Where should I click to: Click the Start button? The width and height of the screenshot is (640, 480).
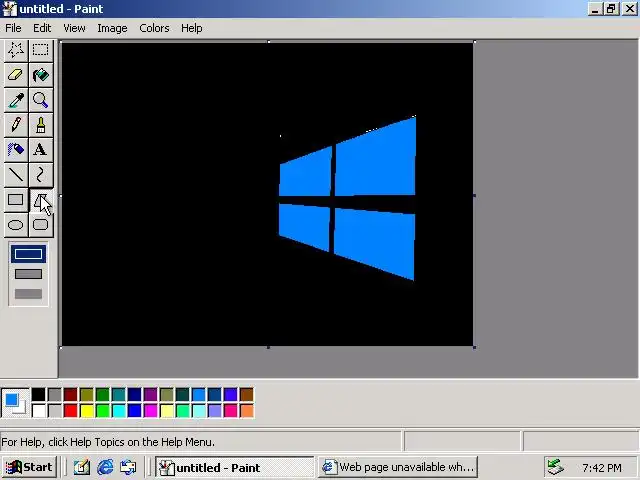click(29, 467)
